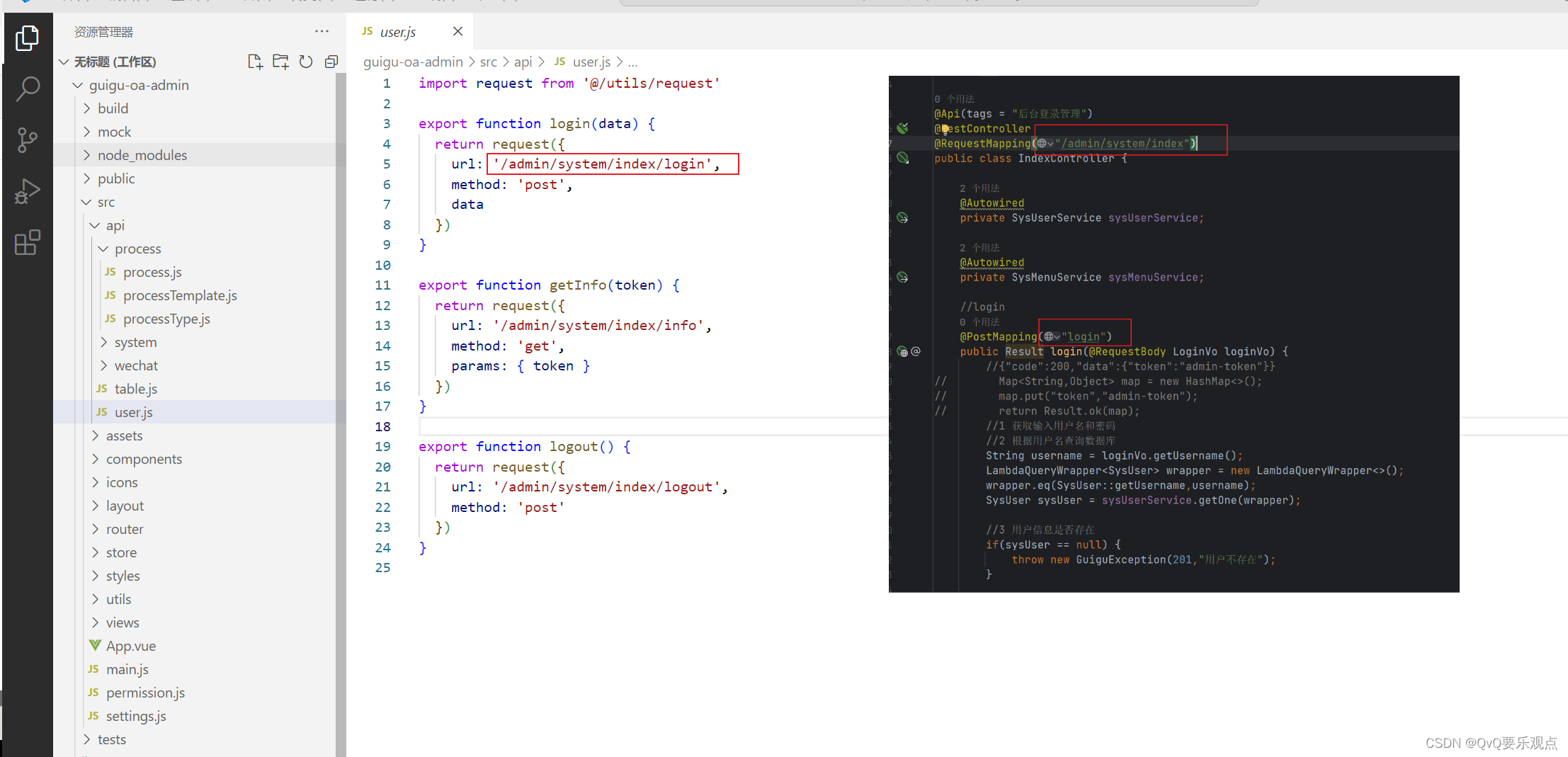This screenshot has width=1568, height=757.
Task: Click the getInfo function name
Action: pos(578,285)
